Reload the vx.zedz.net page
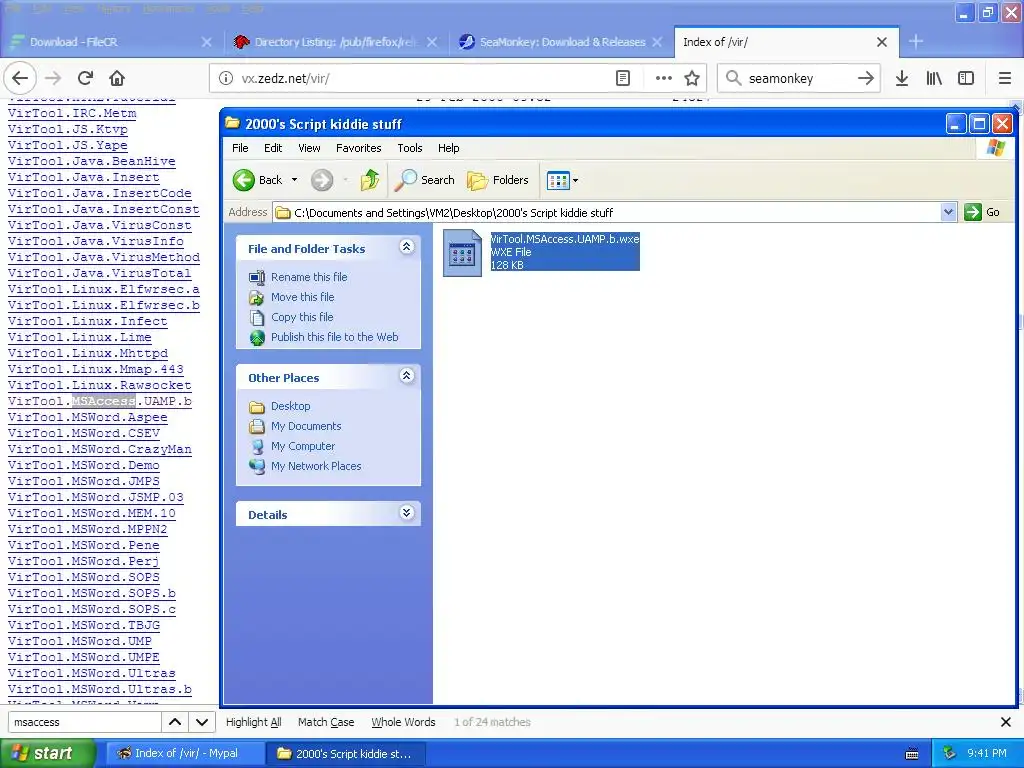The height and width of the screenshot is (768, 1024). pyautogui.click(x=85, y=78)
